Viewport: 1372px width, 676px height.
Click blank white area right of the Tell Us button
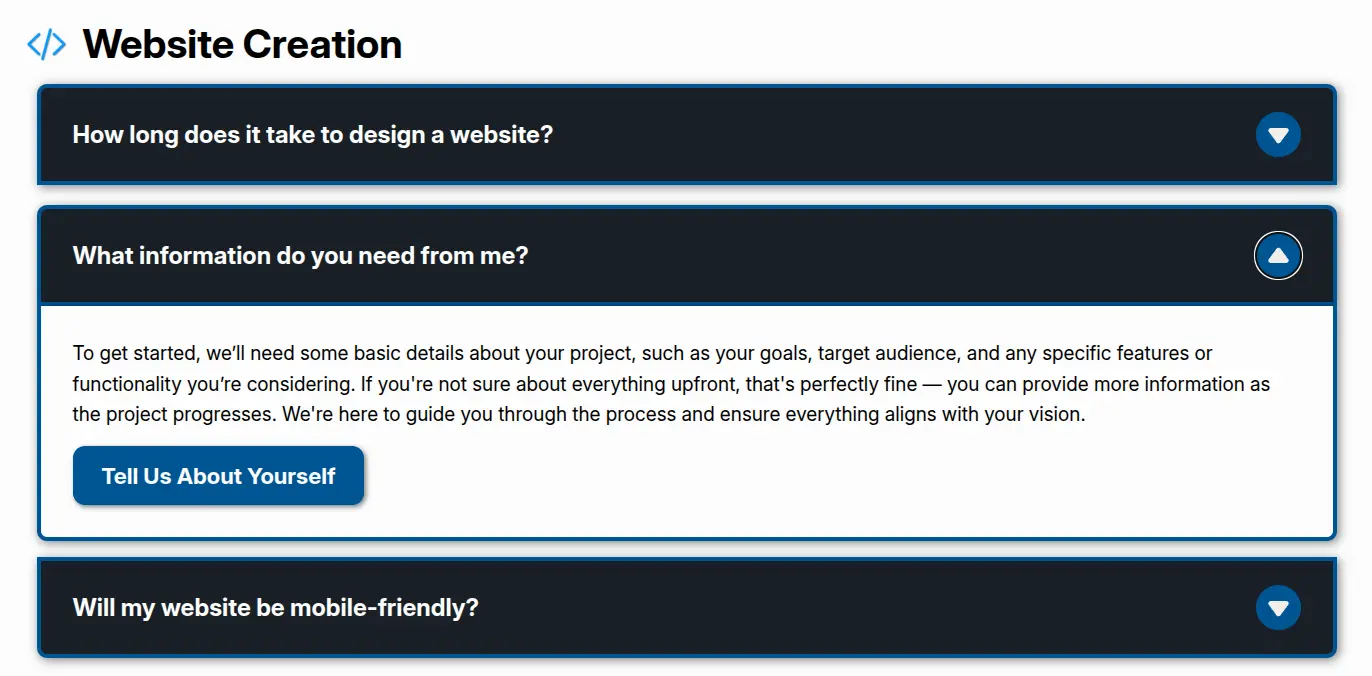point(800,476)
